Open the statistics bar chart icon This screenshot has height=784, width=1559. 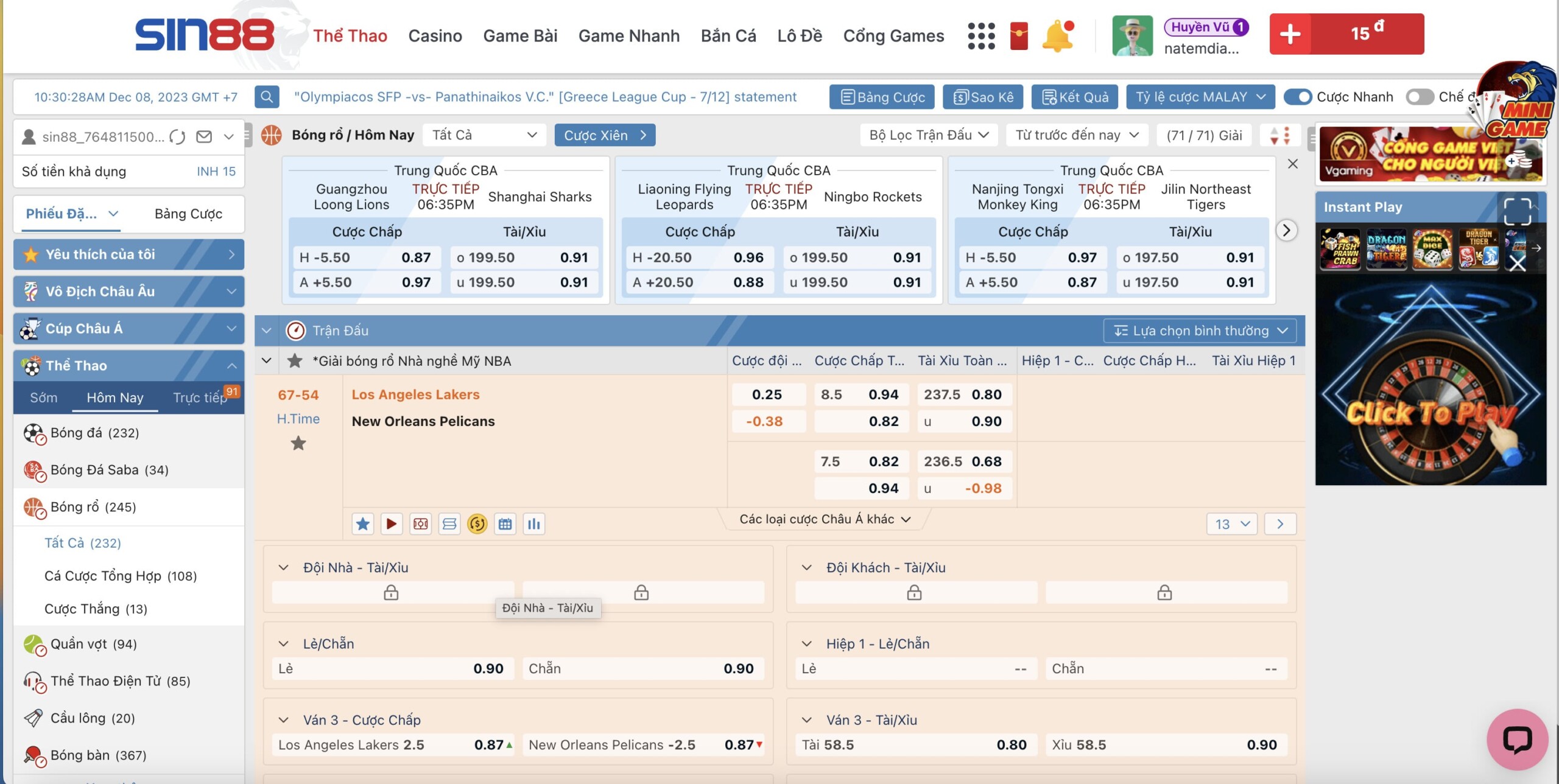534,524
